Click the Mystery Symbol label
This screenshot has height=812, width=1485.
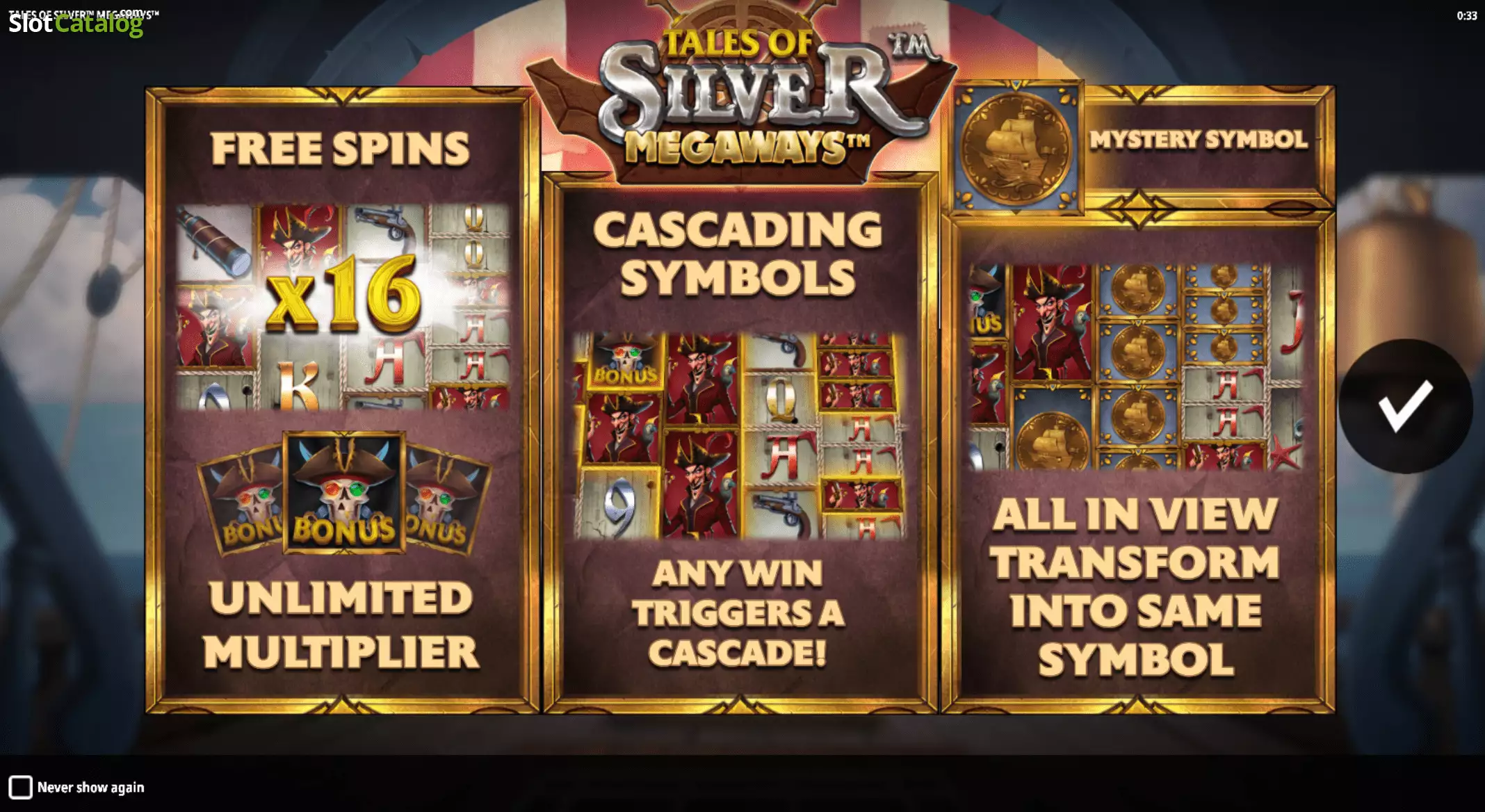click(1199, 139)
